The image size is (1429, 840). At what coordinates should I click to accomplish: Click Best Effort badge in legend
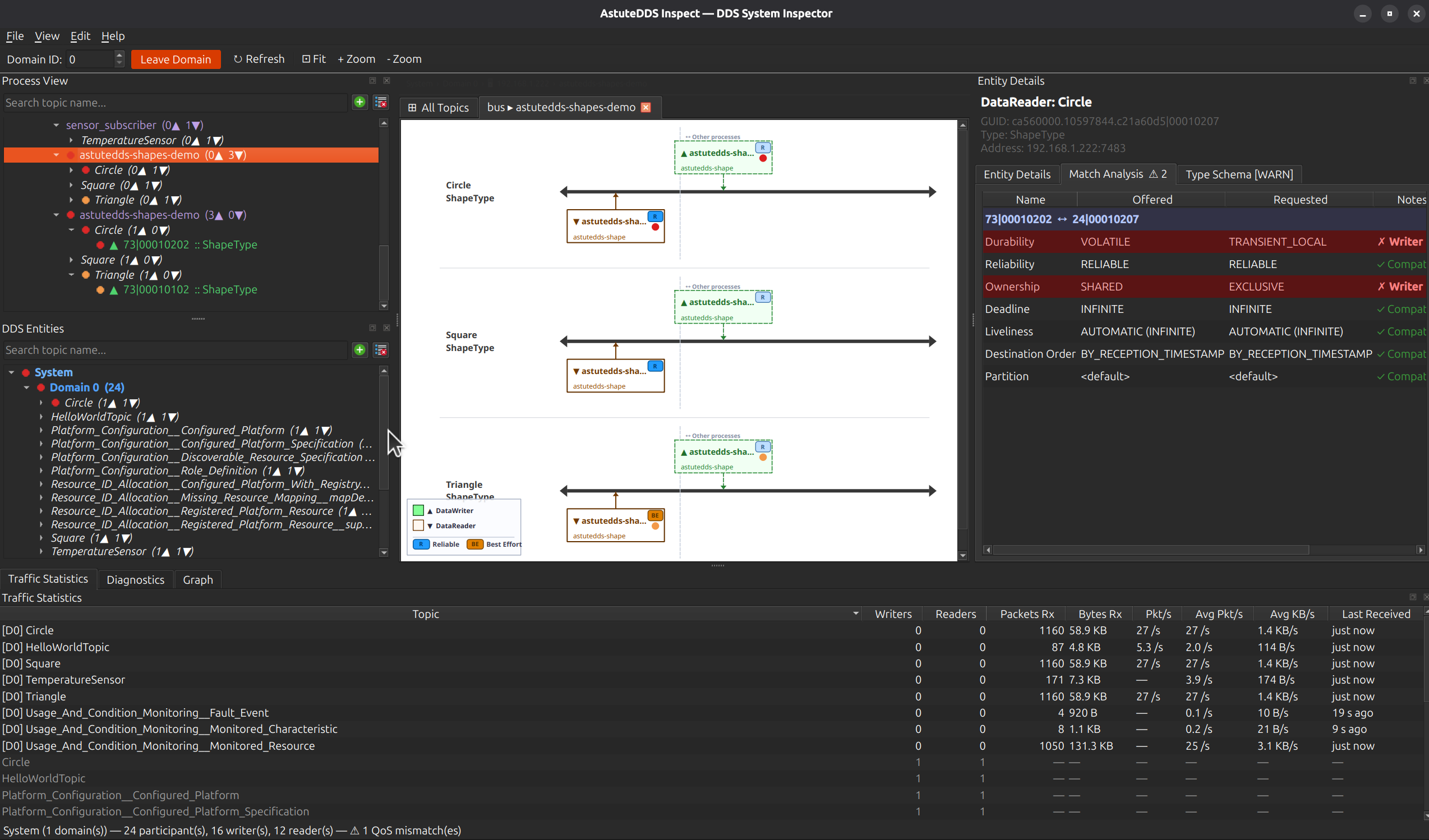coord(474,544)
